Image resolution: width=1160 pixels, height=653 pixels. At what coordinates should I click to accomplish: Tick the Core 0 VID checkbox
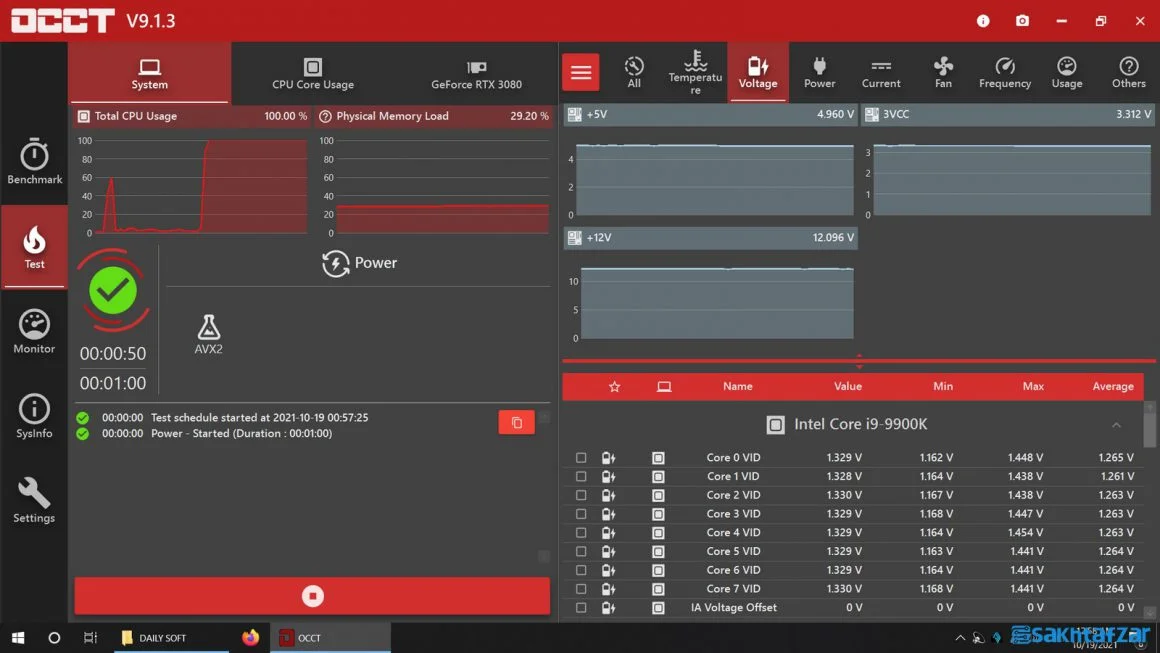click(x=581, y=458)
